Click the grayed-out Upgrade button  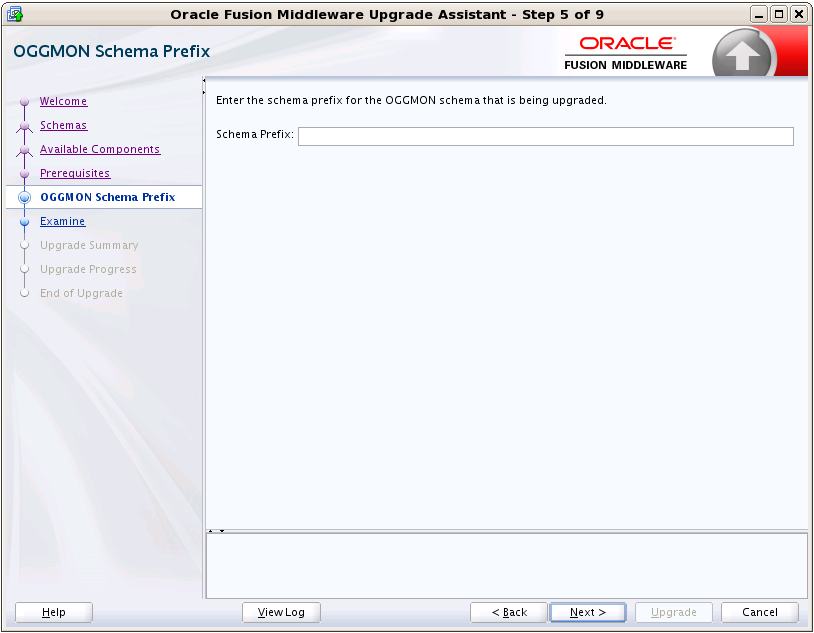pos(674,612)
